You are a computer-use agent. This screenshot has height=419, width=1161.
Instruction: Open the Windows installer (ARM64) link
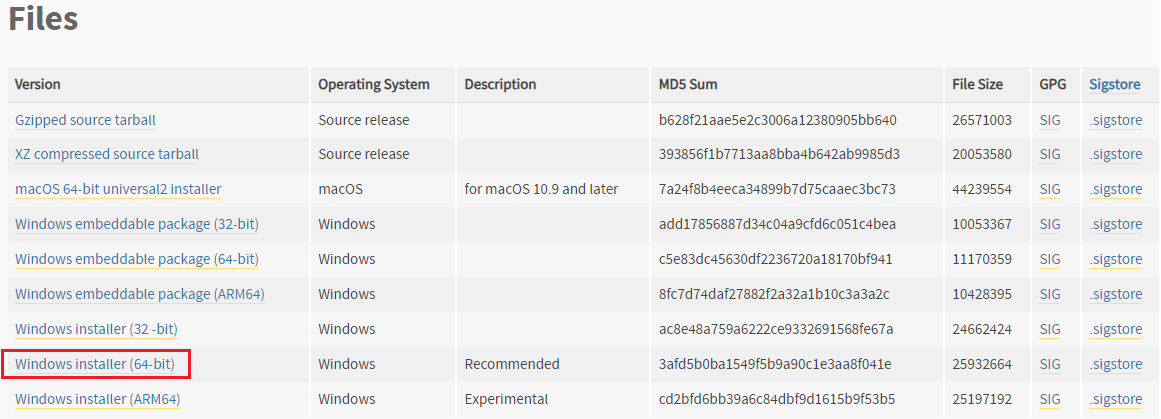[97, 399]
